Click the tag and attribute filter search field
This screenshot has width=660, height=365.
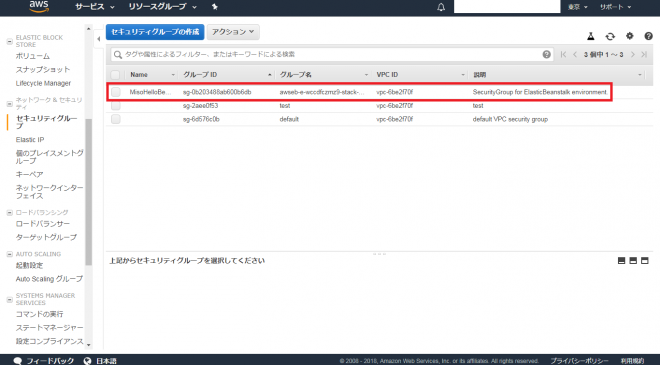[332, 54]
